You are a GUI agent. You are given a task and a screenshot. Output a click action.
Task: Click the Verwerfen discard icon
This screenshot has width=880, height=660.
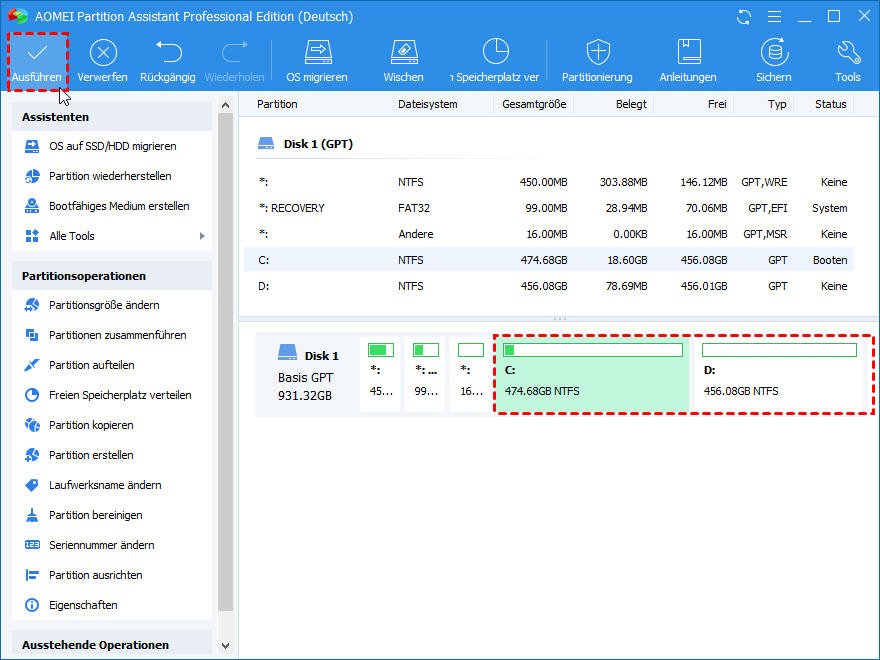pos(103,53)
